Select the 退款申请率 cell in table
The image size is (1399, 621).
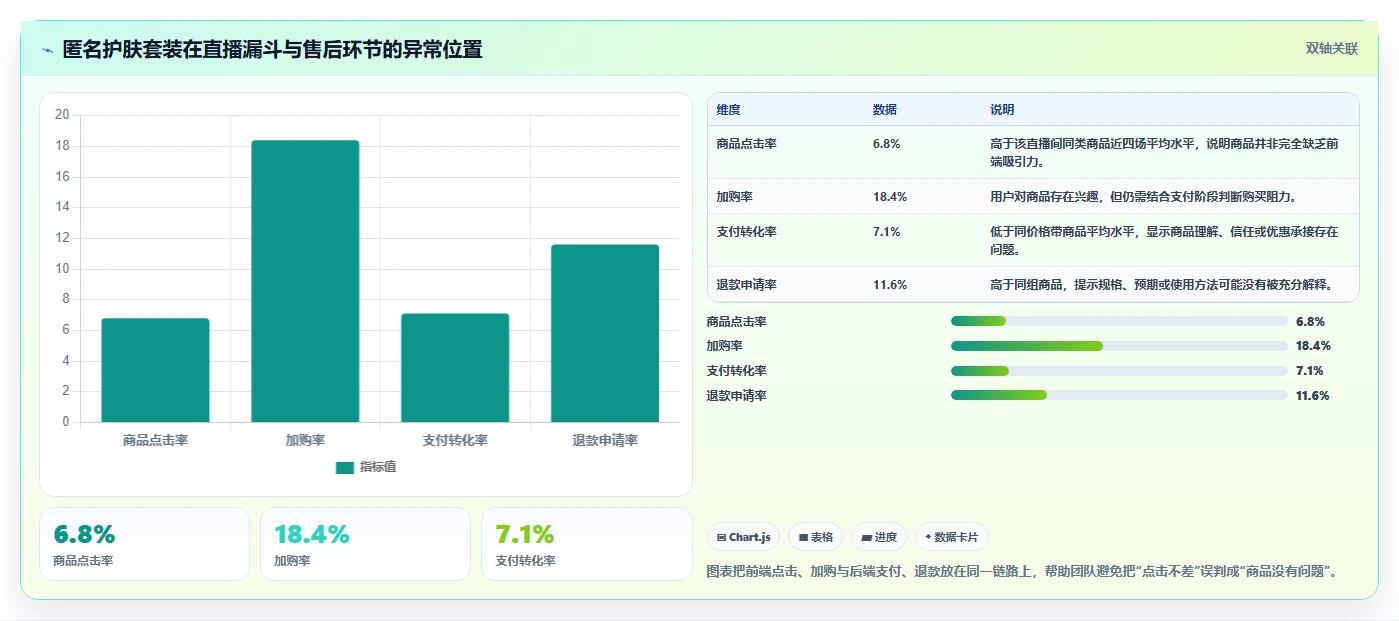pos(747,285)
